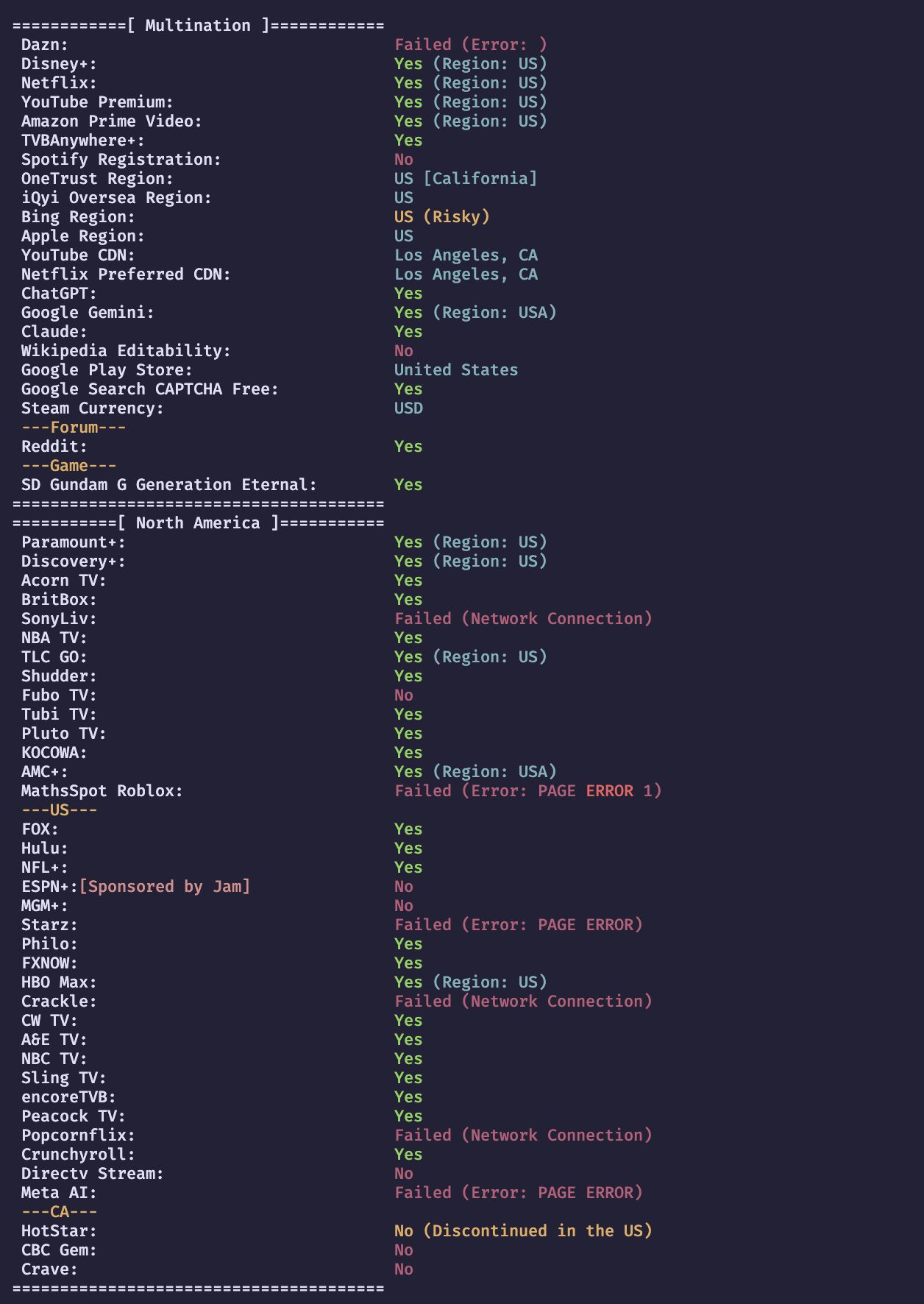Click the MathsSpot Roblox PAGE ERROR 1 result
The width and height of the screenshot is (924, 1304).
pyautogui.click(x=528, y=791)
